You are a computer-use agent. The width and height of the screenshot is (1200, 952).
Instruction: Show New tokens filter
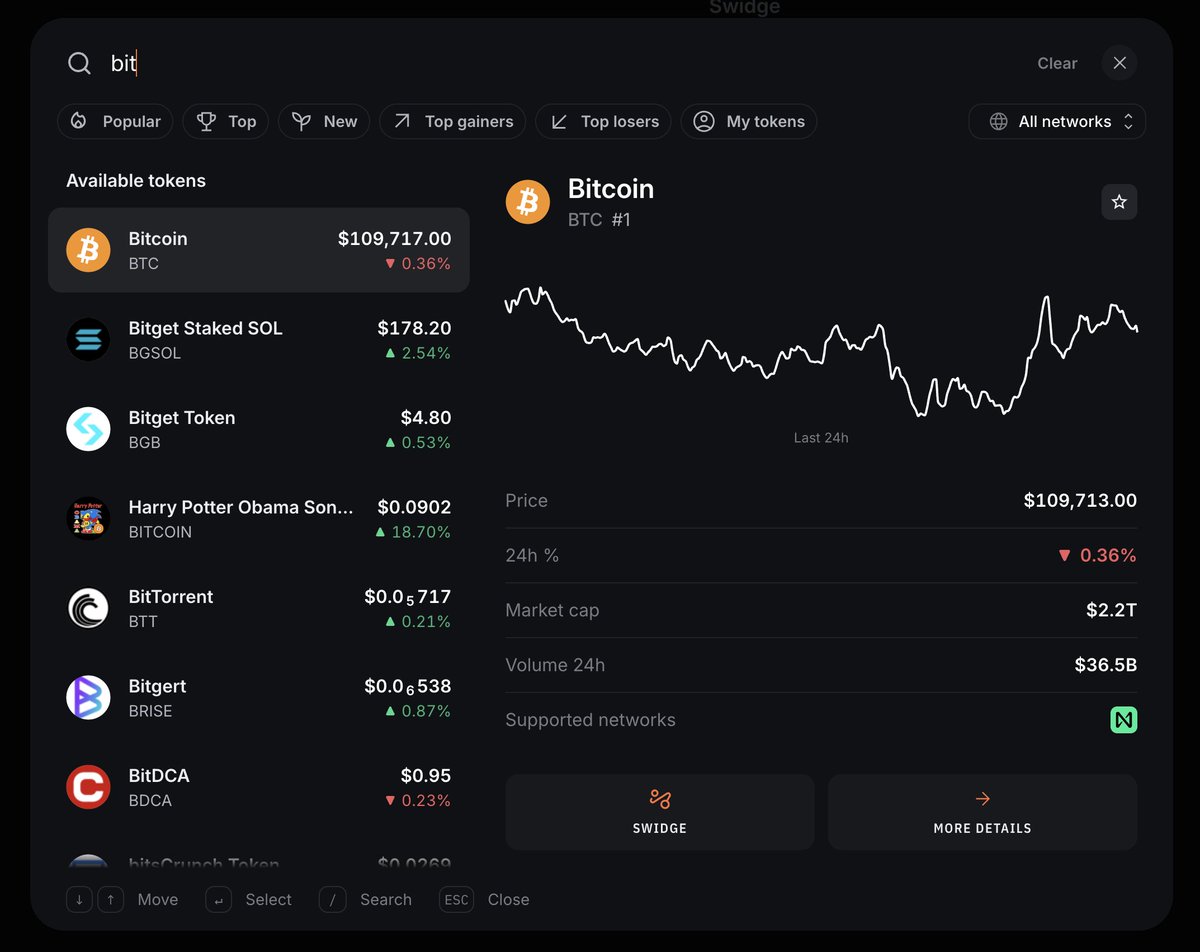[324, 121]
